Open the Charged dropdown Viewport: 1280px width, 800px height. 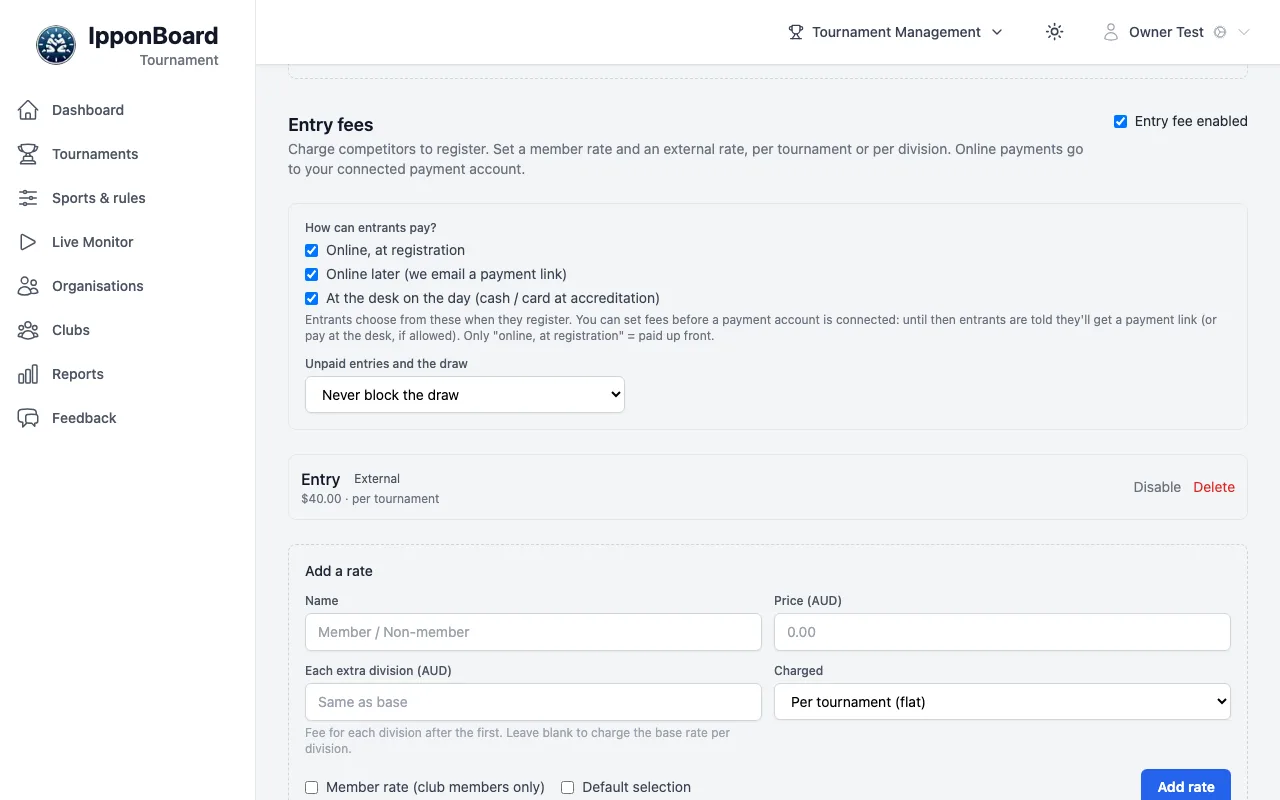(1002, 702)
